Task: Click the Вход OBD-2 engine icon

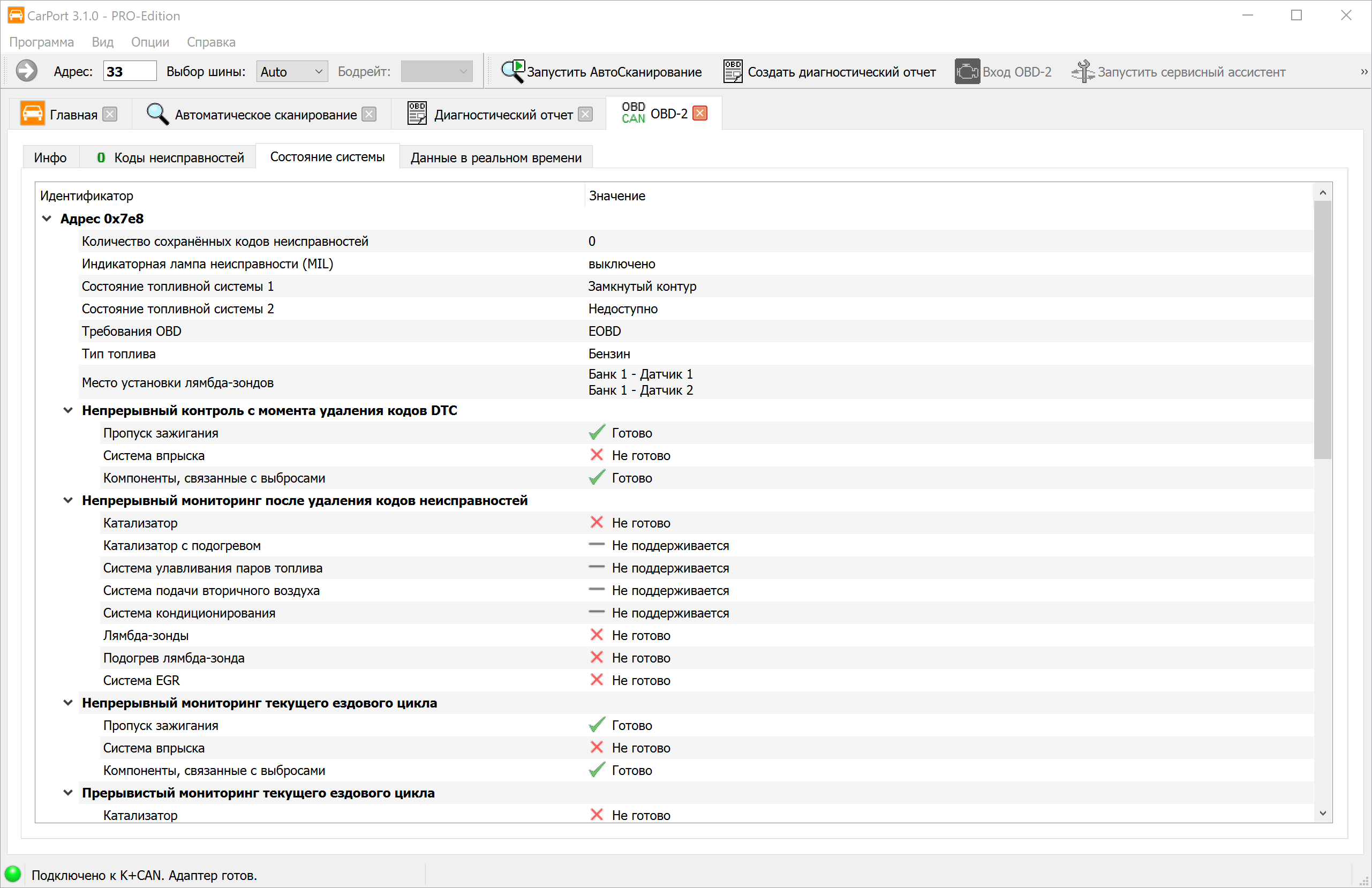Action: [967, 72]
